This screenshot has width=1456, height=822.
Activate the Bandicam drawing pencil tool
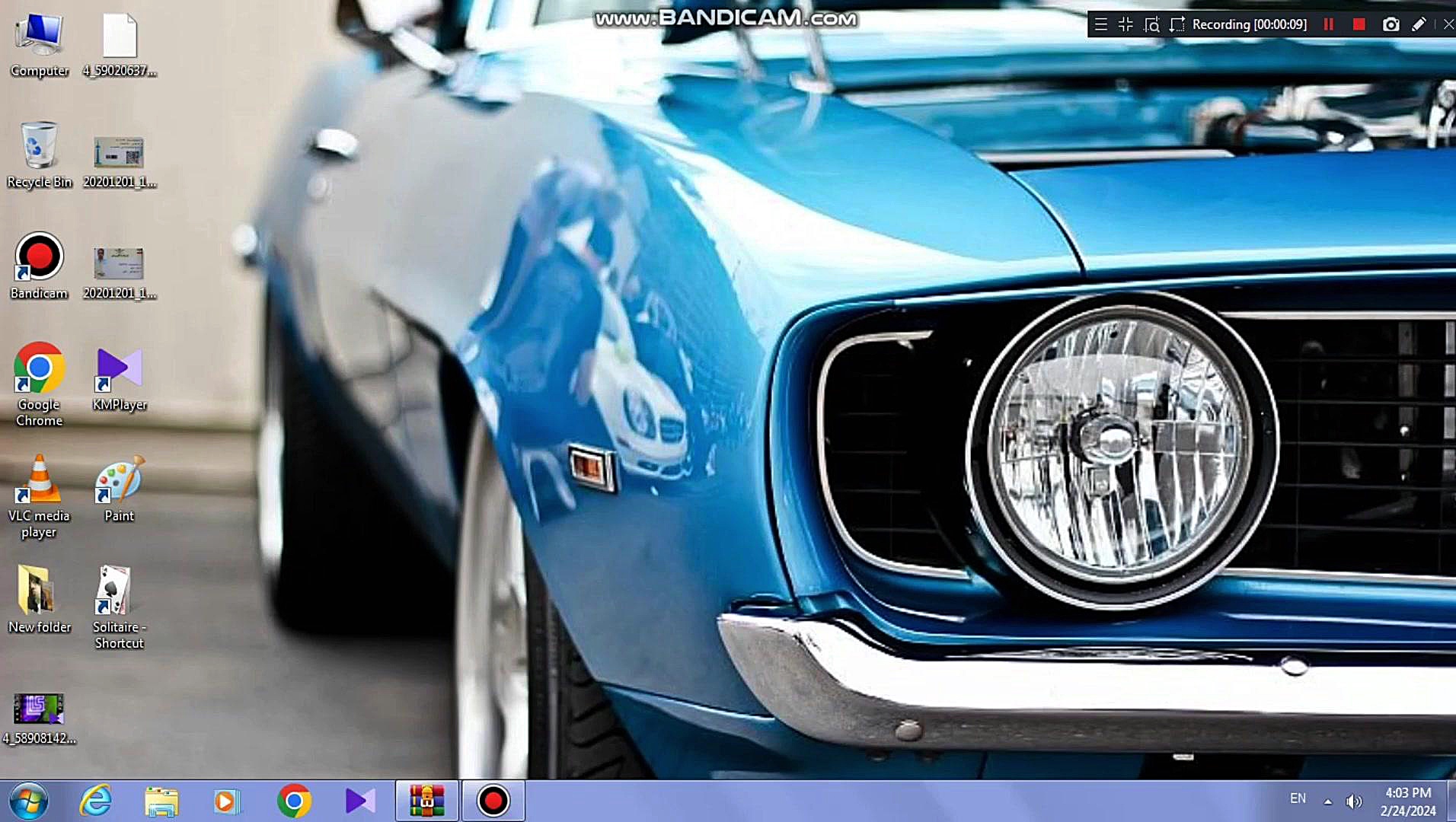(1419, 24)
